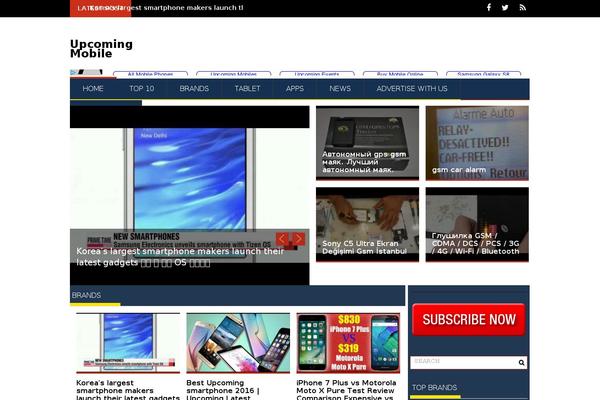The width and height of the screenshot is (600, 400).
Task: Open Sony C5 Ultra Ekran Değişimi tile
Action: point(367,224)
